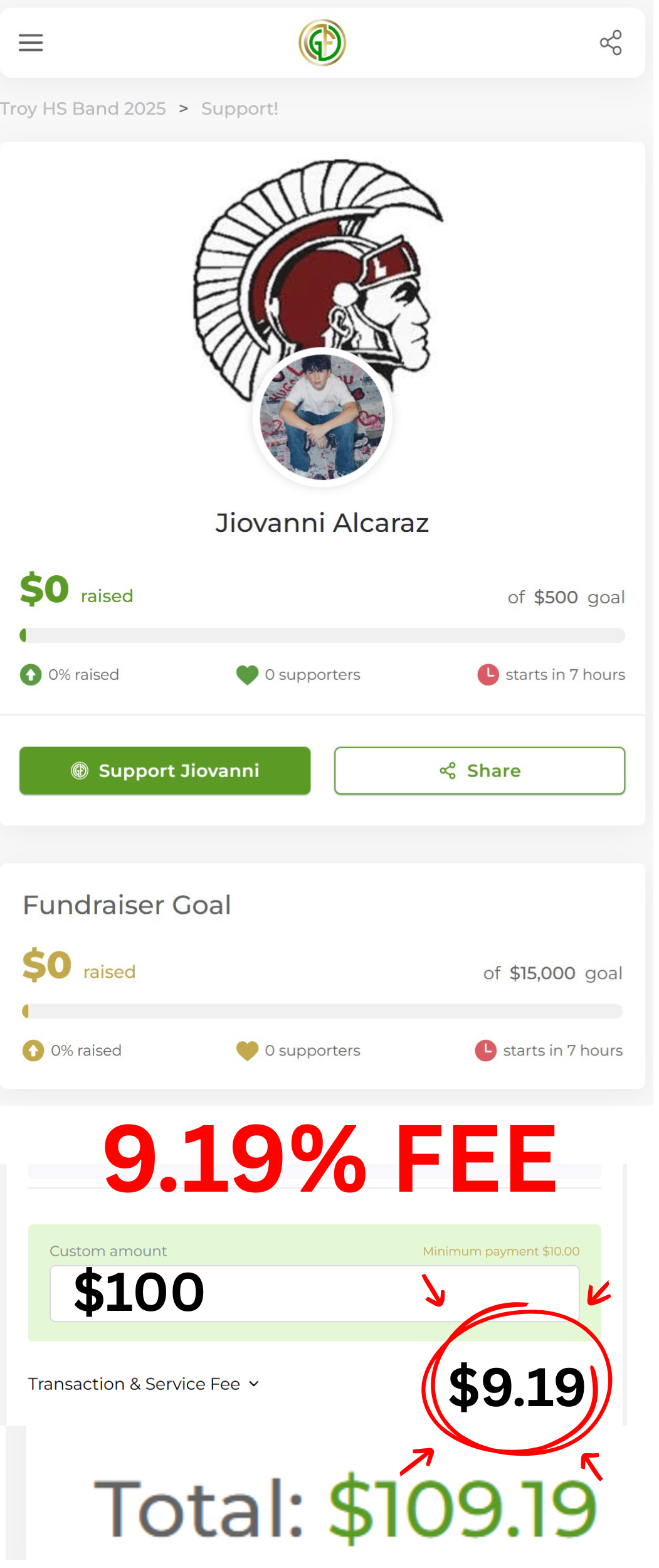Click the gold up-arrow percent raised icon
This screenshot has width=659, height=1568.
pos(33,1051)
